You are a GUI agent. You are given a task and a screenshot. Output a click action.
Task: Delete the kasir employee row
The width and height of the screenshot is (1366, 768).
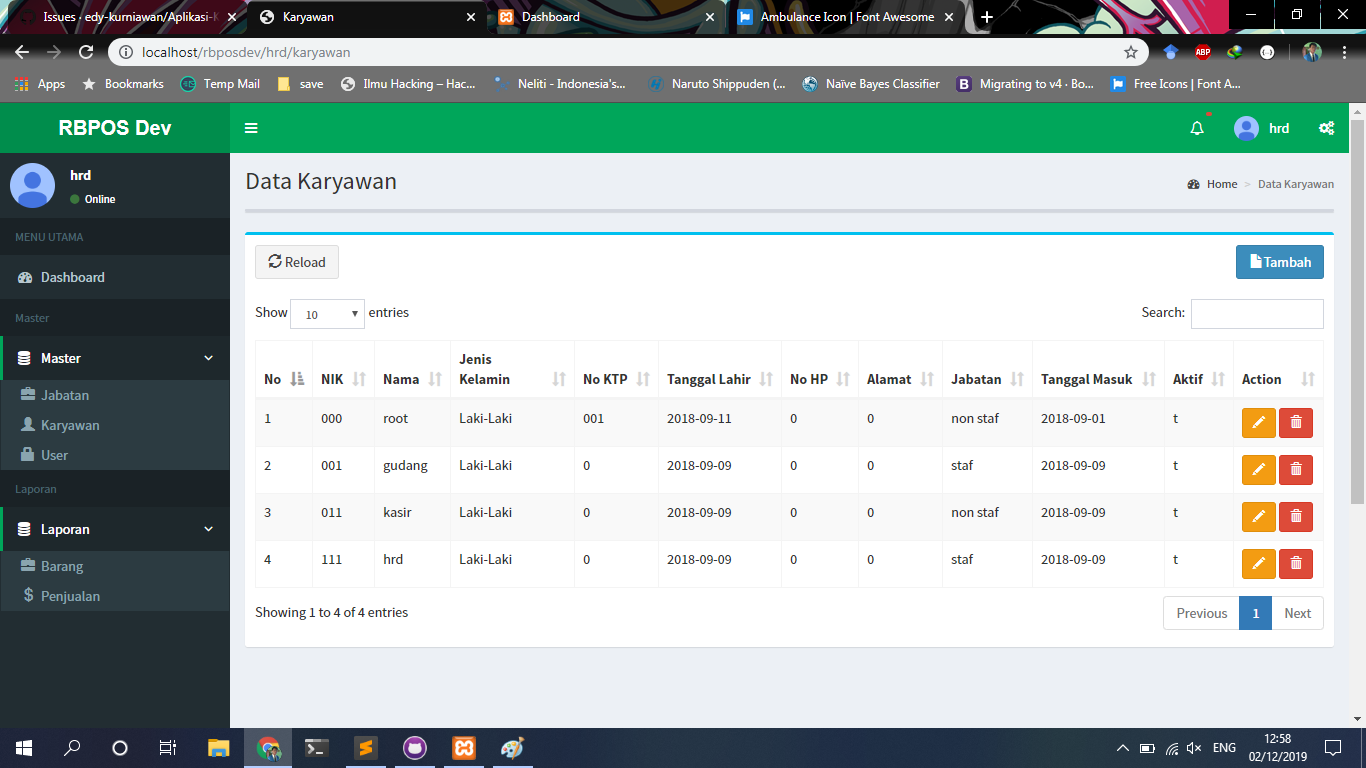pos(1295,516)
